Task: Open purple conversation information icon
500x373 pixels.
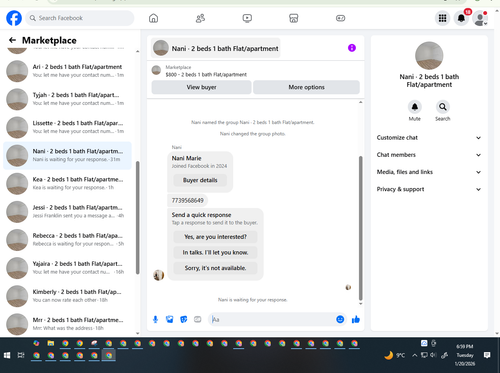Action: pos(352,48)
